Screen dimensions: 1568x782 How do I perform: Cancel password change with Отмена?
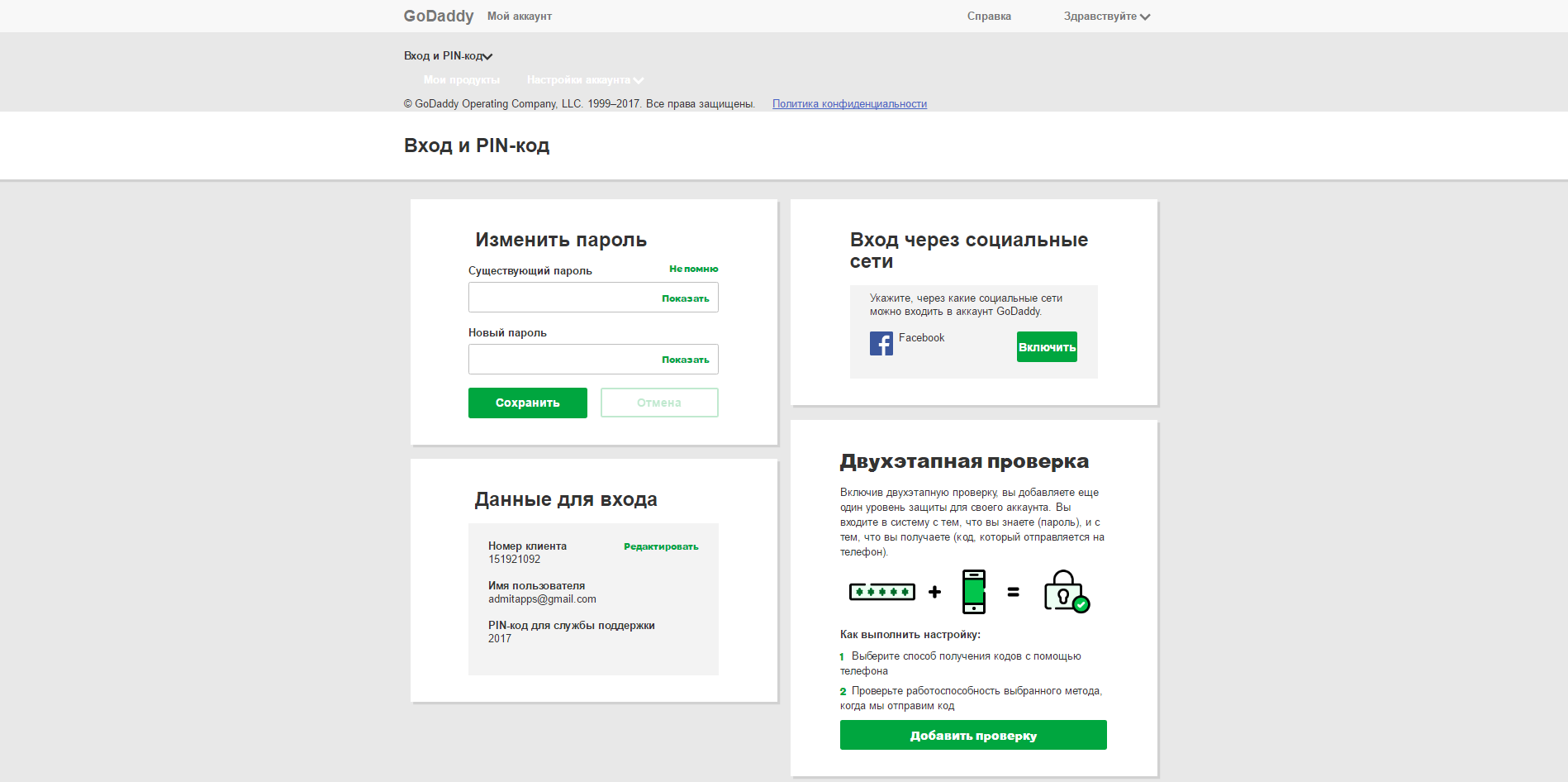[x=658, y=403]
